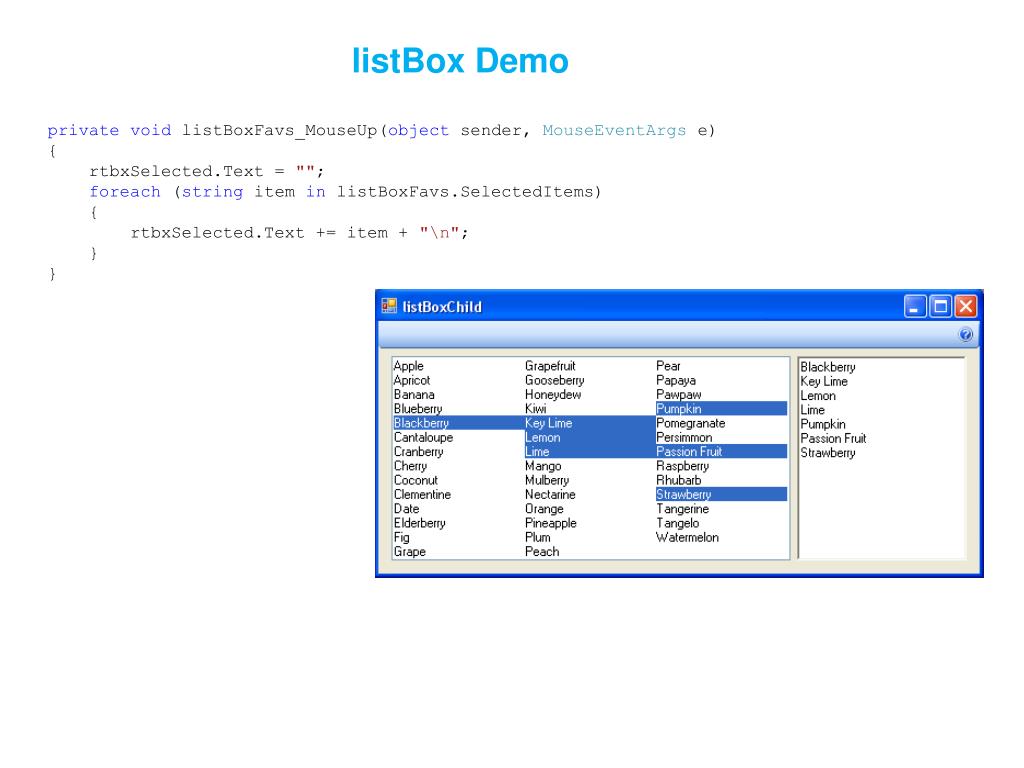Select Cantaloupe in the fruit list
This screenshot has height=768, width=1024.
click(423, 438)
